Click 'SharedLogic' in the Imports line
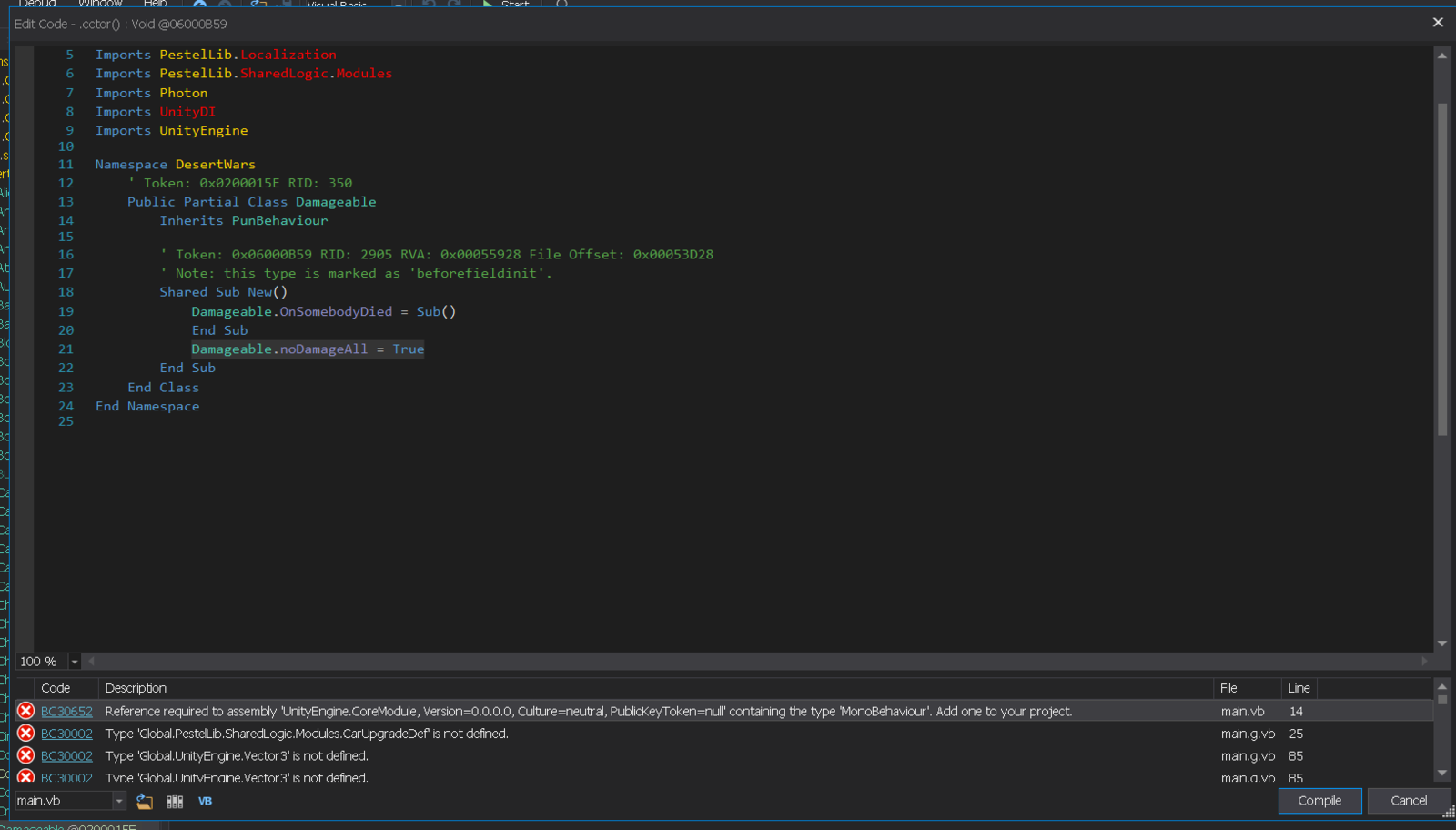 (x=284, y=74)
